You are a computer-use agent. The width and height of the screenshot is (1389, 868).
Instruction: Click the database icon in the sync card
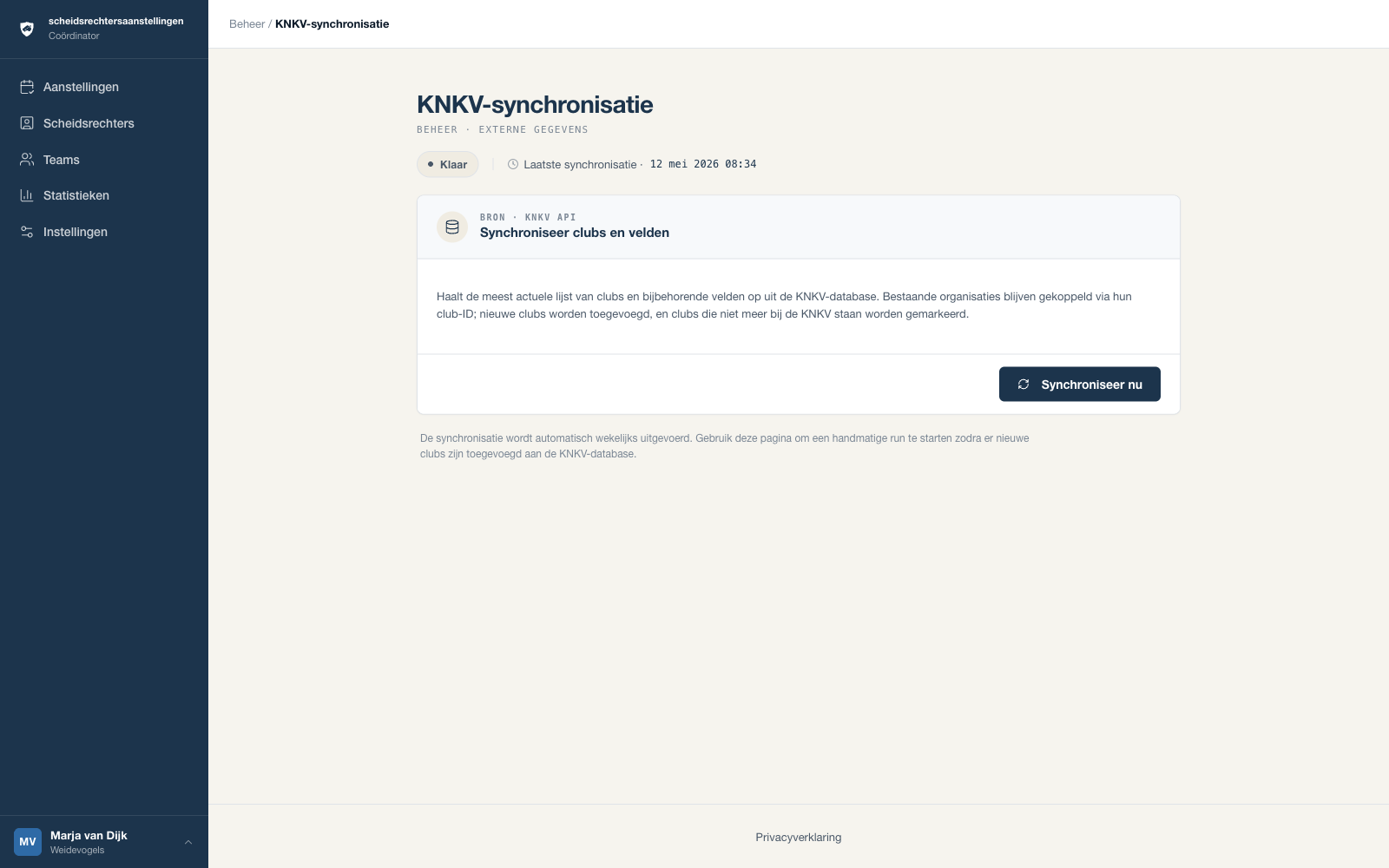(452, 227)
